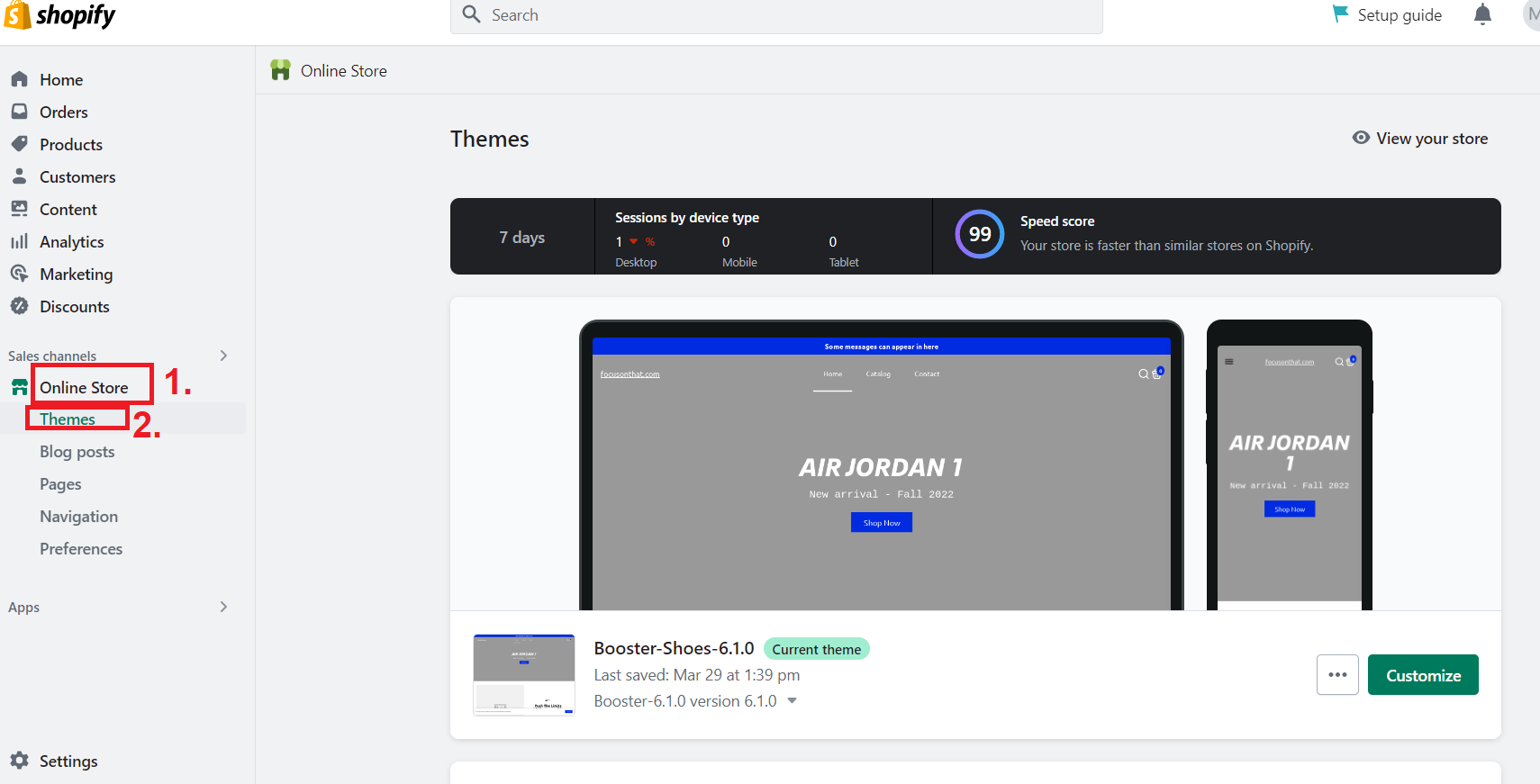The image size is (1540, 784).
Task: Click Sessions by device type heading
Action: click(687, 218)
